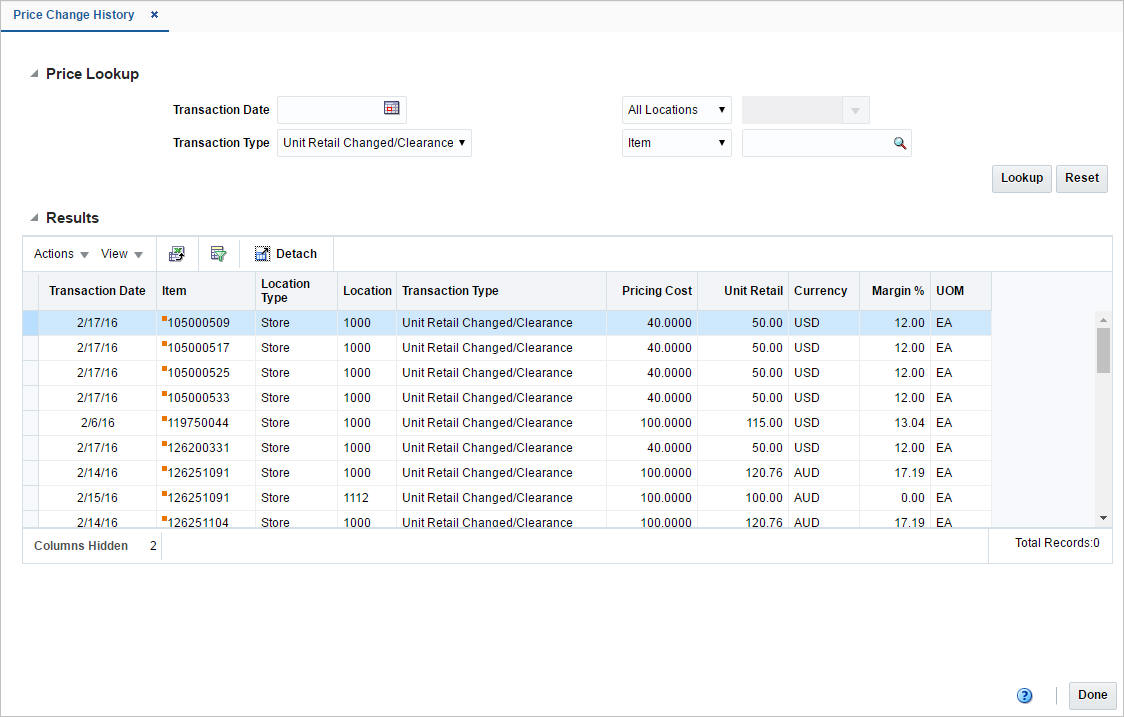Image resolution: width=1124 pixels, height=717 pixels.
Task: Click the Unit Retail column header
Action: tap(743, 291)
